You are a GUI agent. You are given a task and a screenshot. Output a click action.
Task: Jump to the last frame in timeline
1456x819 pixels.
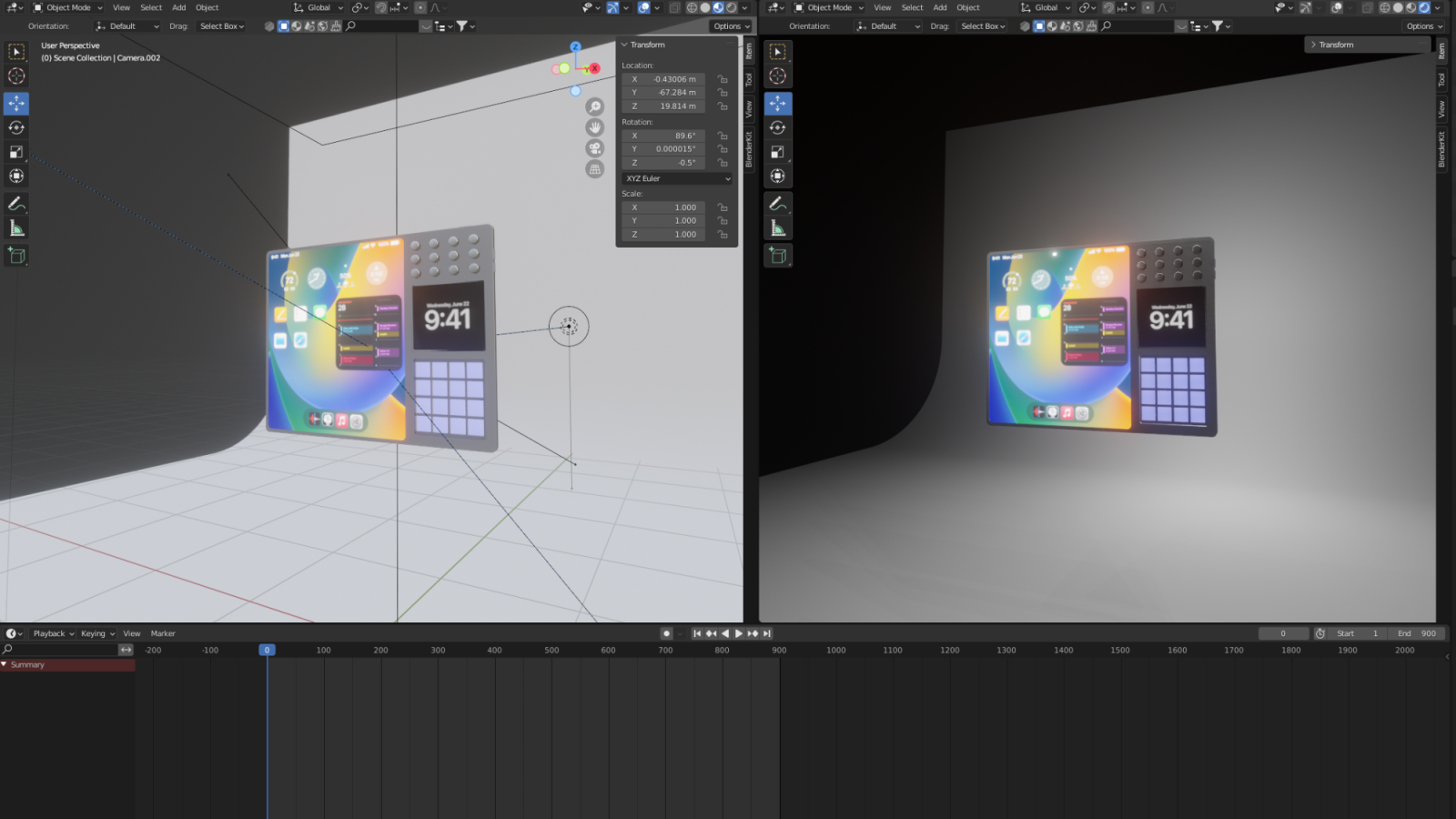click(767, 633)
